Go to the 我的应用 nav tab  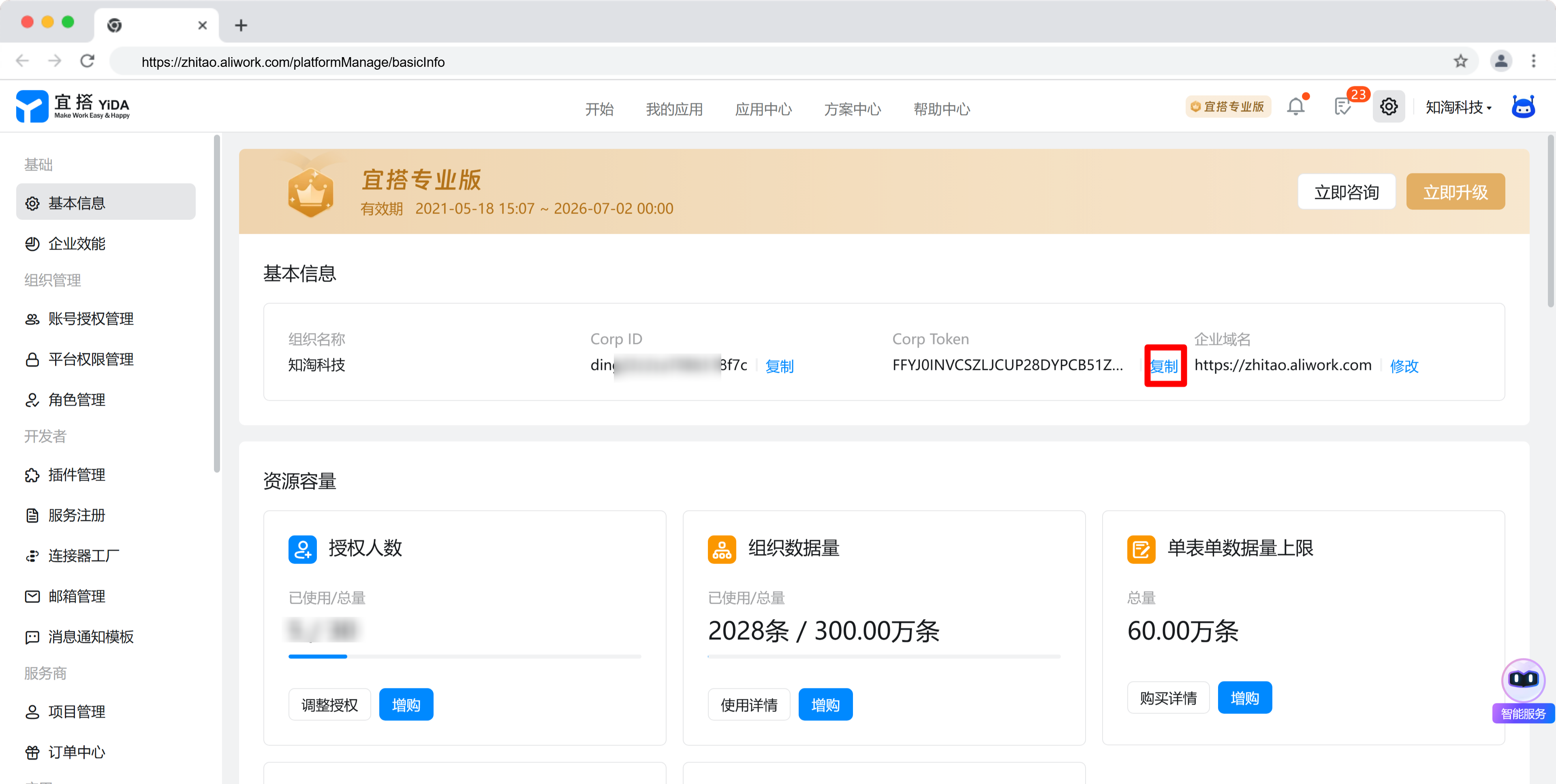674,109
